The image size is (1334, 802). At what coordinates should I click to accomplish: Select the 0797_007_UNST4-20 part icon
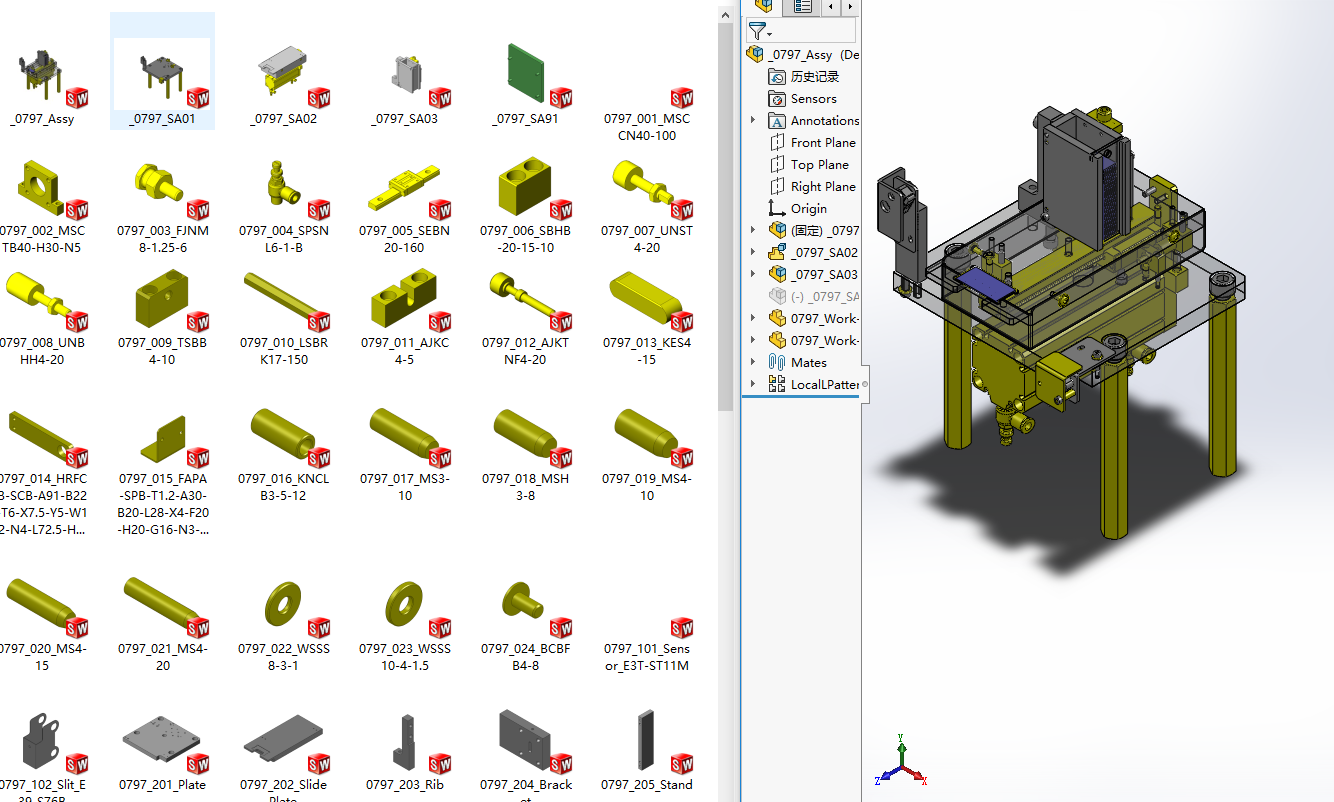click(x=647, y=188)
